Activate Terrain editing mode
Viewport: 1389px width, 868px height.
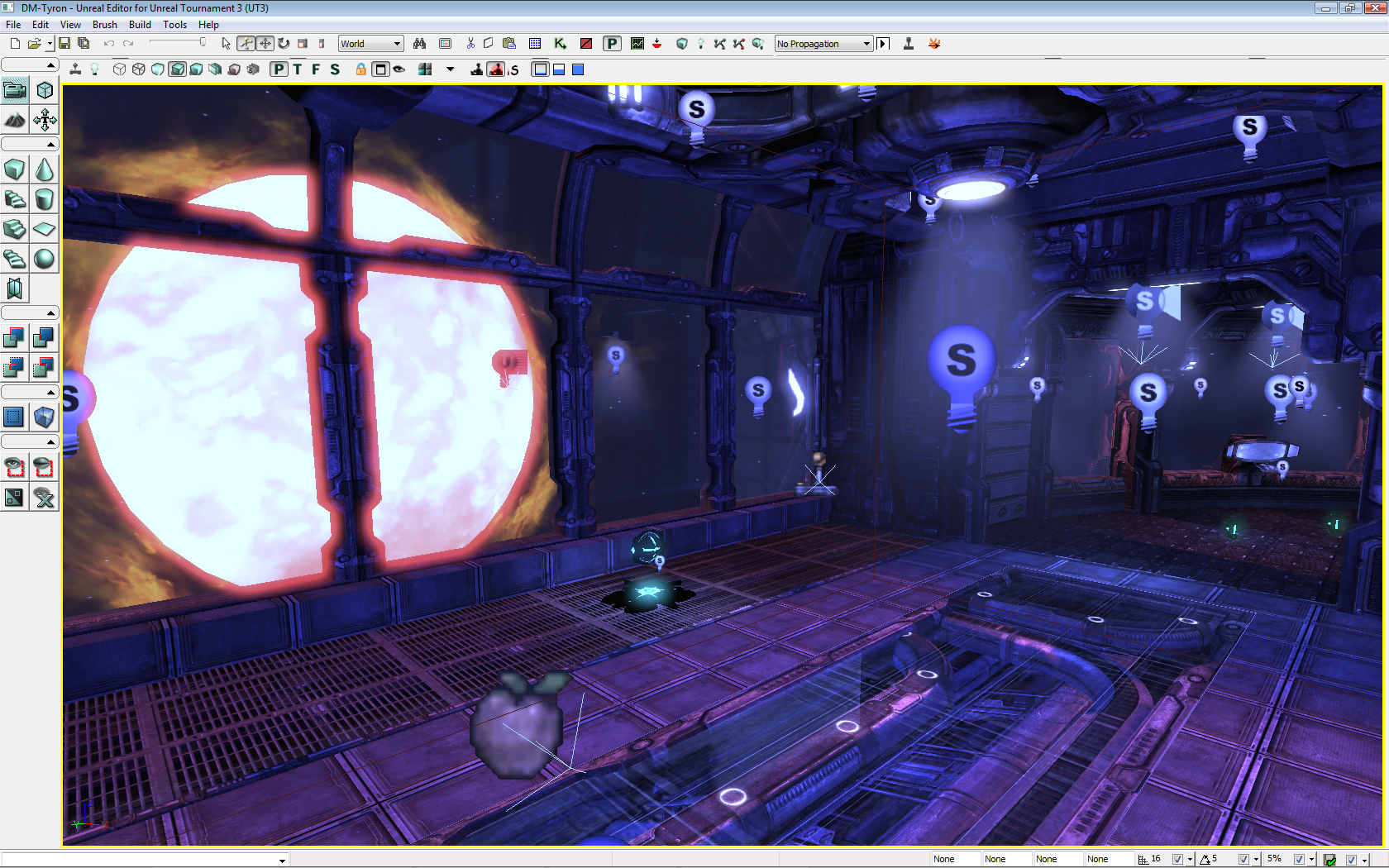15,120
